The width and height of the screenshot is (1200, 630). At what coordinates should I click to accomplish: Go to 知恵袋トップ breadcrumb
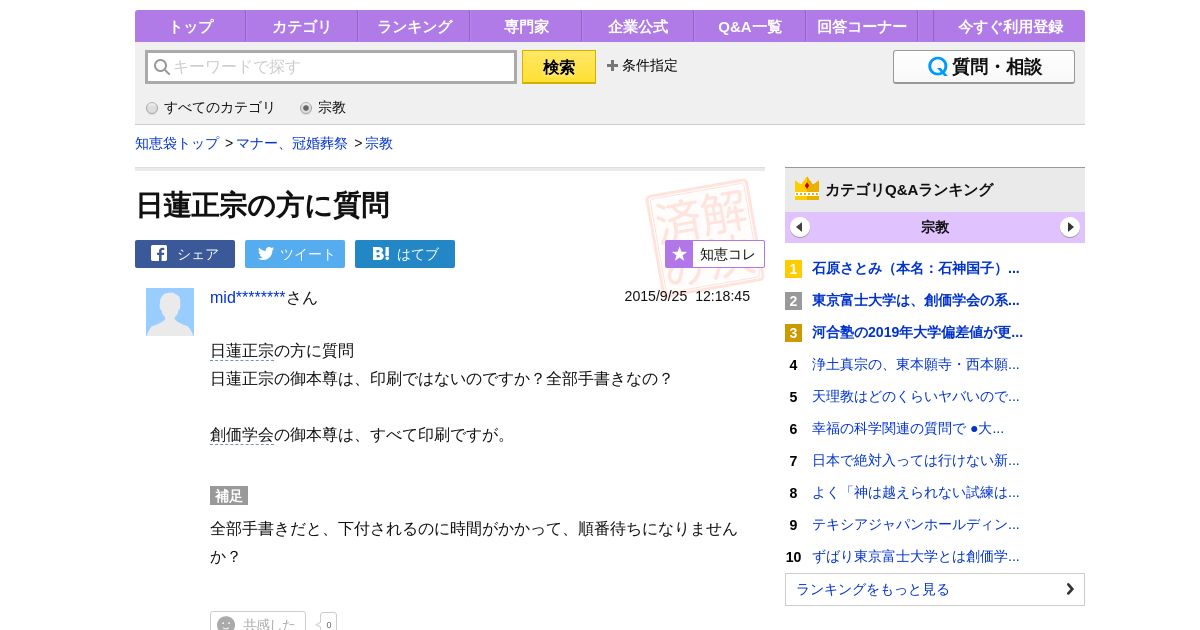177,143
